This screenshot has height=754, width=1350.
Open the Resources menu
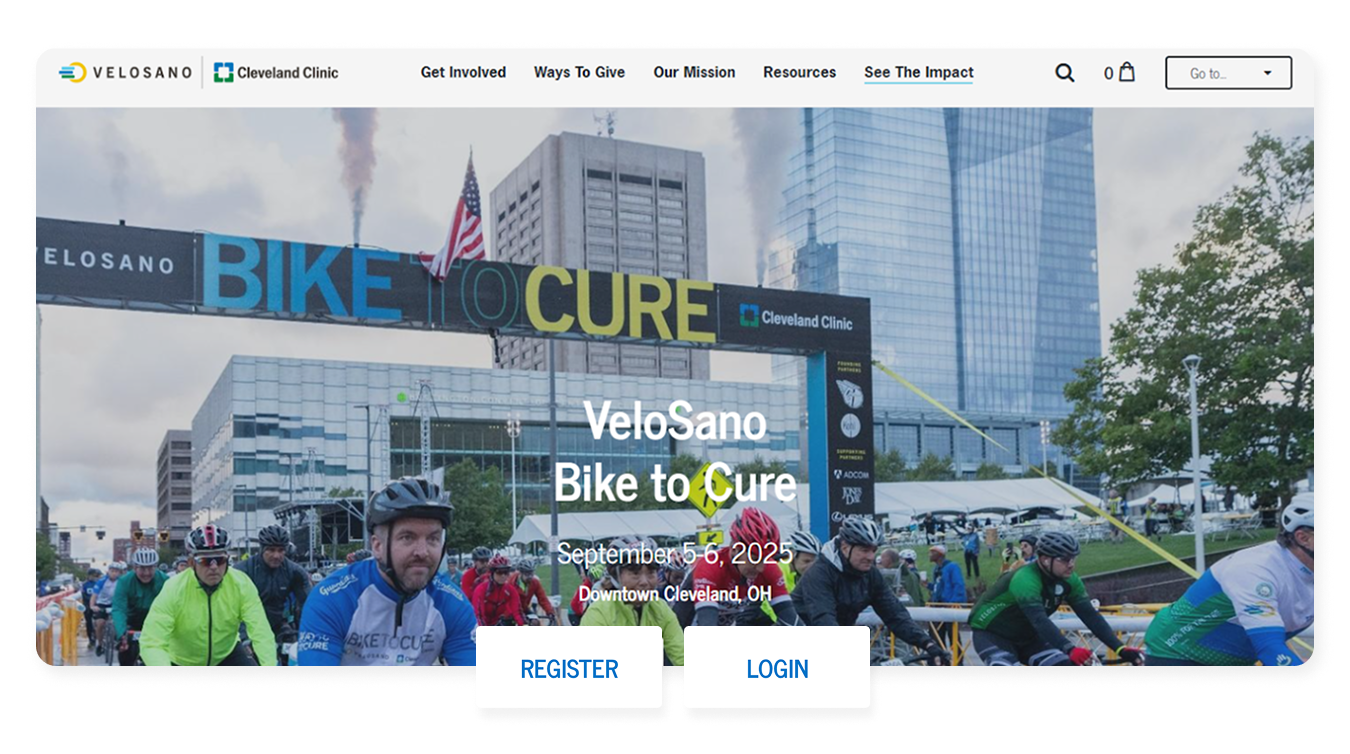point(799,72)
